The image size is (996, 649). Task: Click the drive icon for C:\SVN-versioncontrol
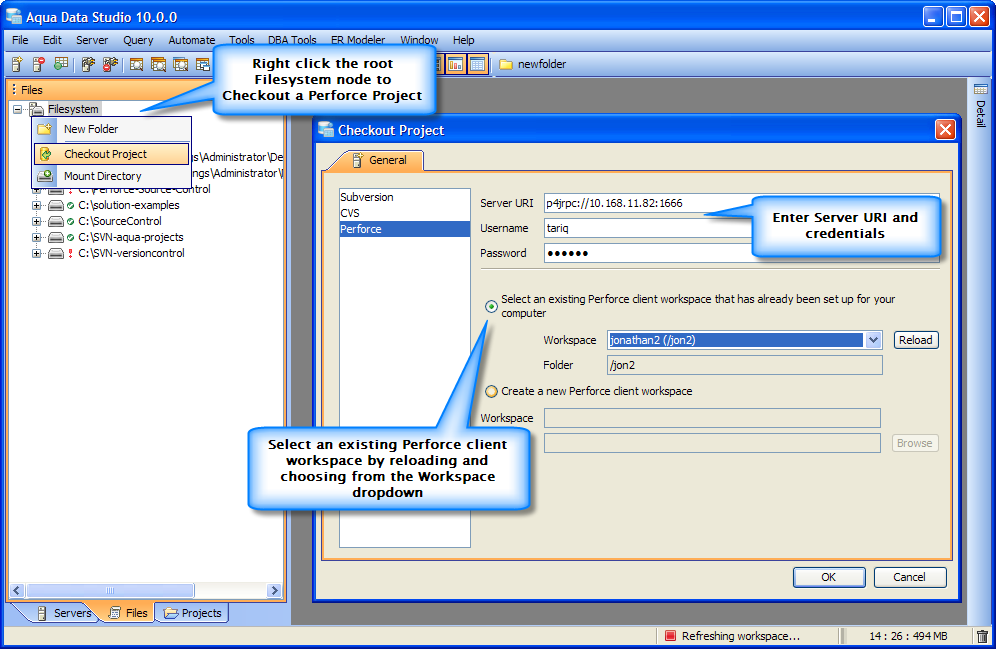pyautogui.click(x=56, y=253)
